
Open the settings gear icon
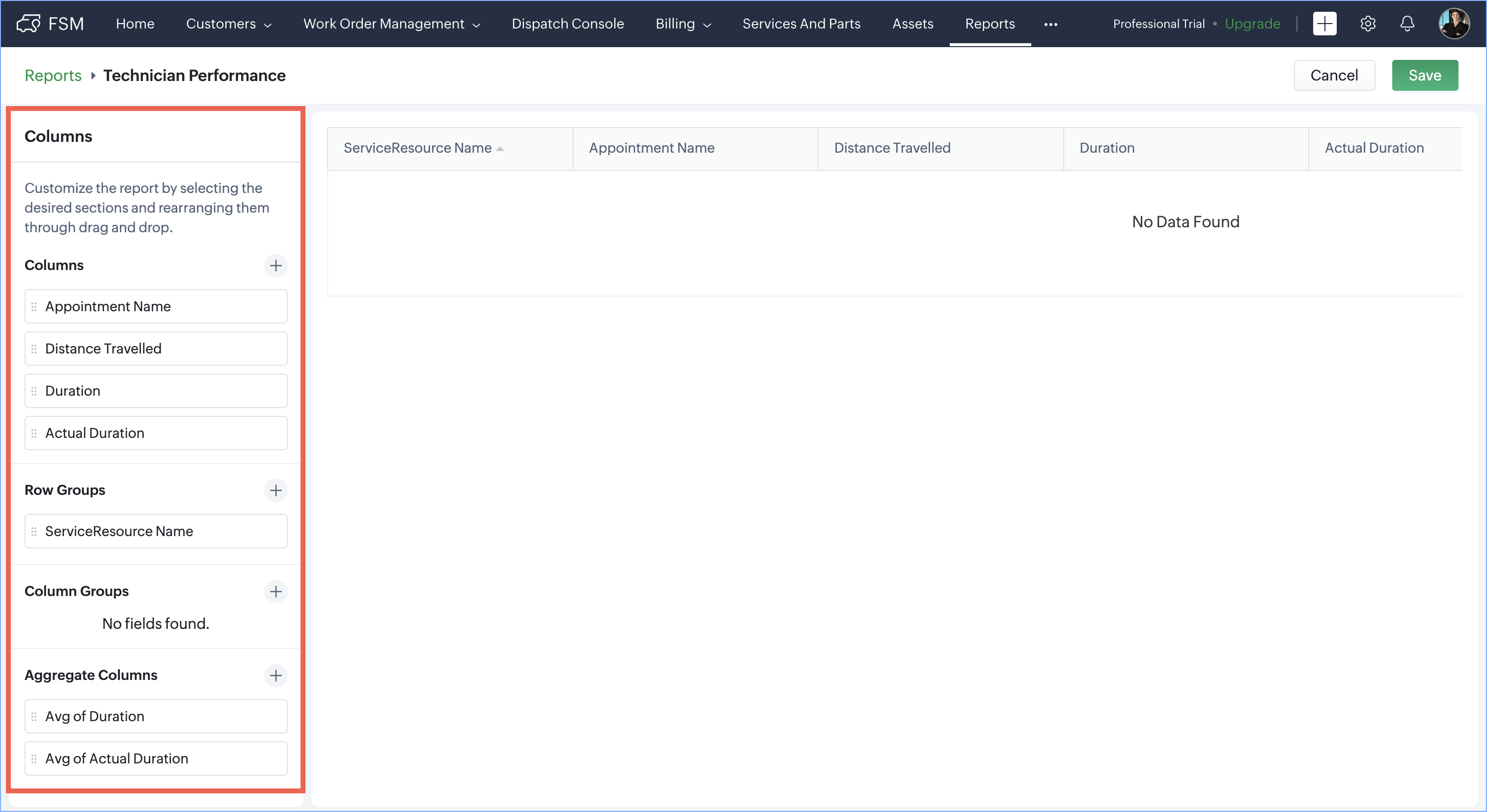[1368, 24]
